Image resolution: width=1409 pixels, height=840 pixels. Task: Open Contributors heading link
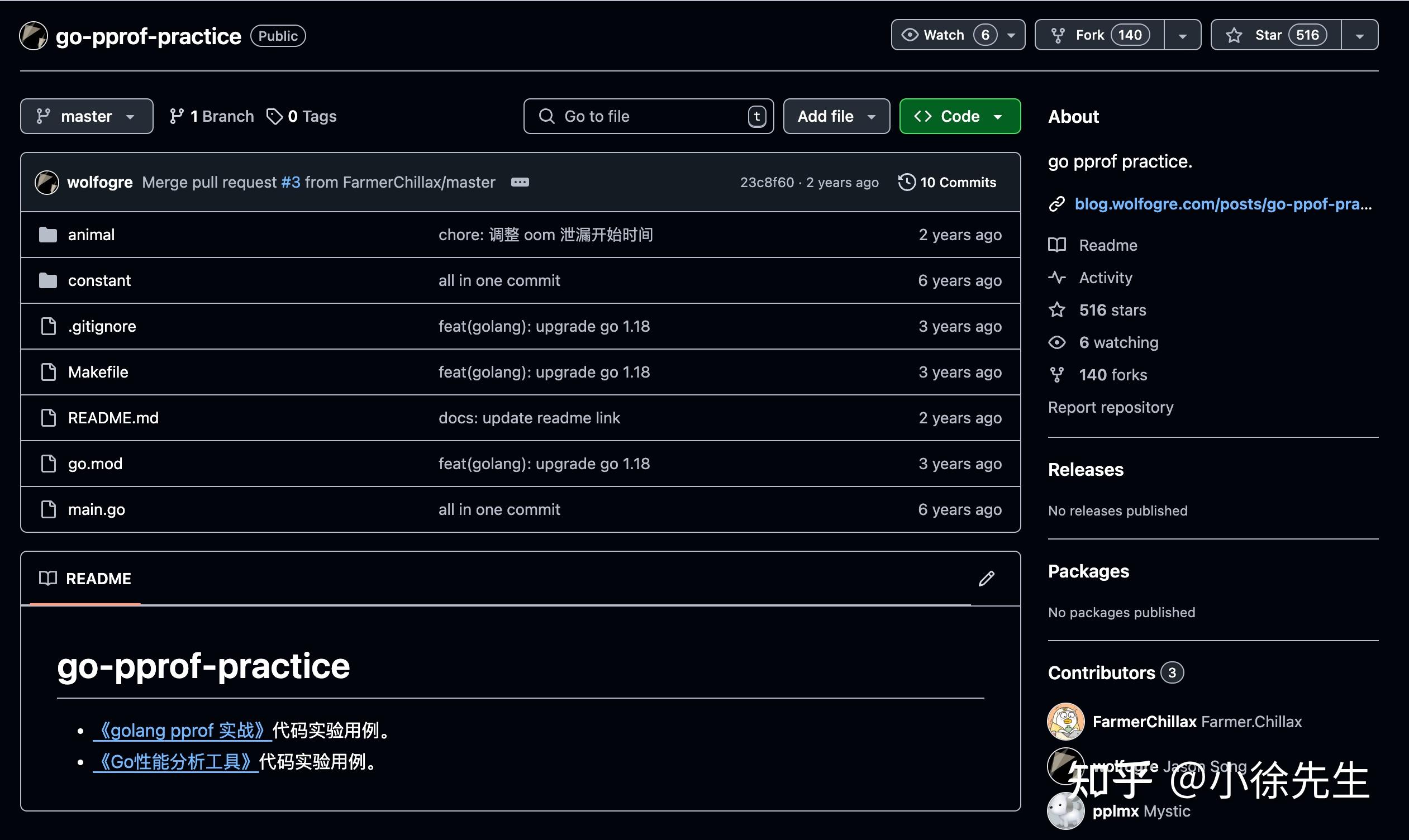(1116, 672)
